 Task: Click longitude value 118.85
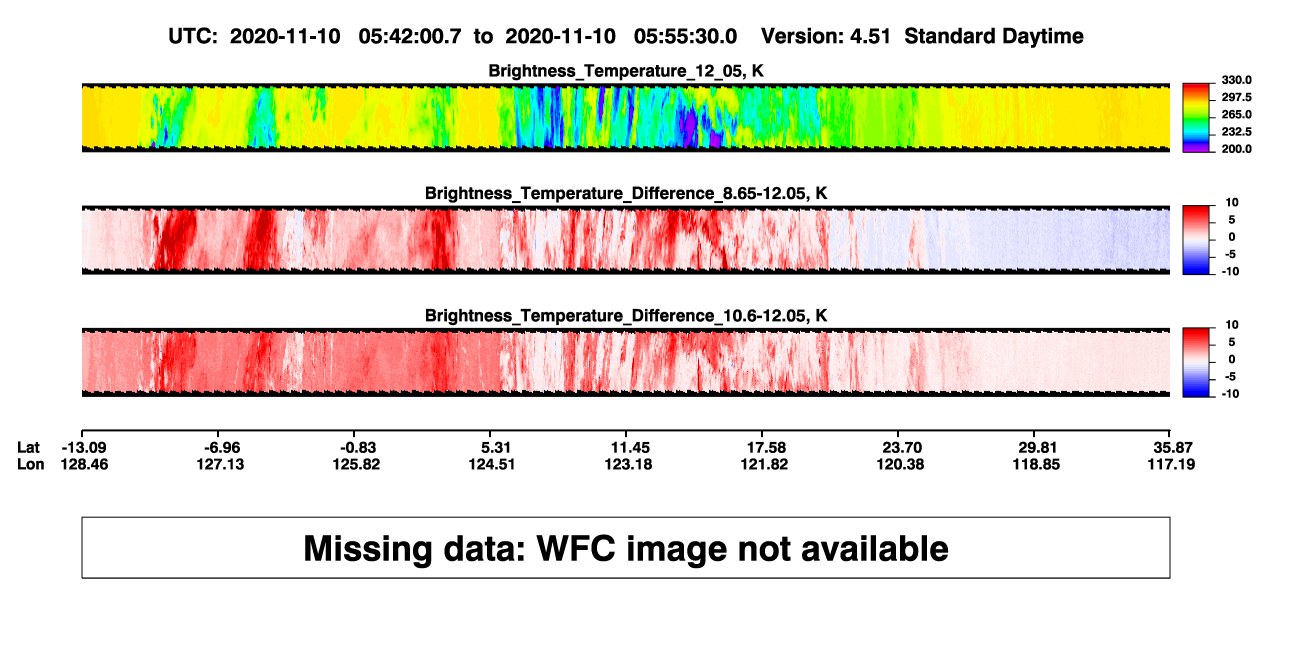tap(1034, 464)
